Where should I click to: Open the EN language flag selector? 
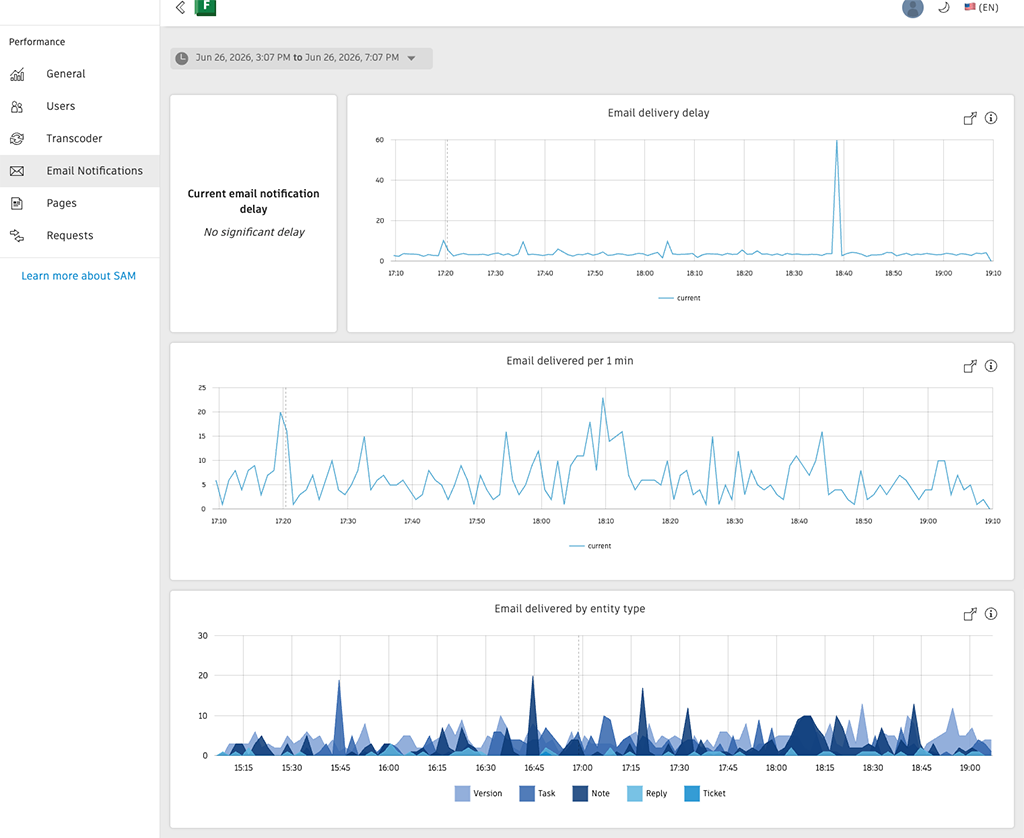(981, 7)
